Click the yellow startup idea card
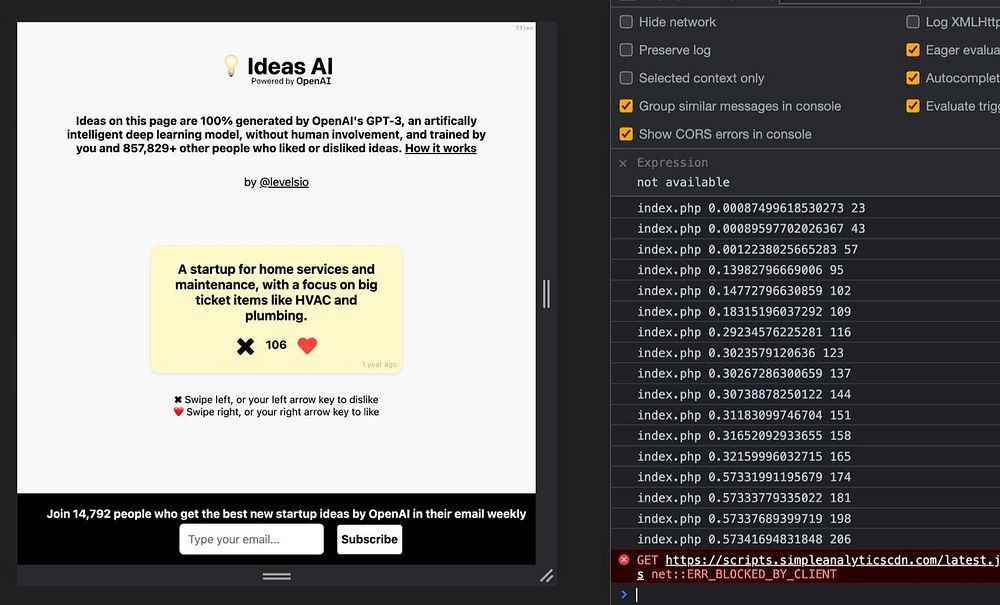1000x605 pixels. (276, 309)
